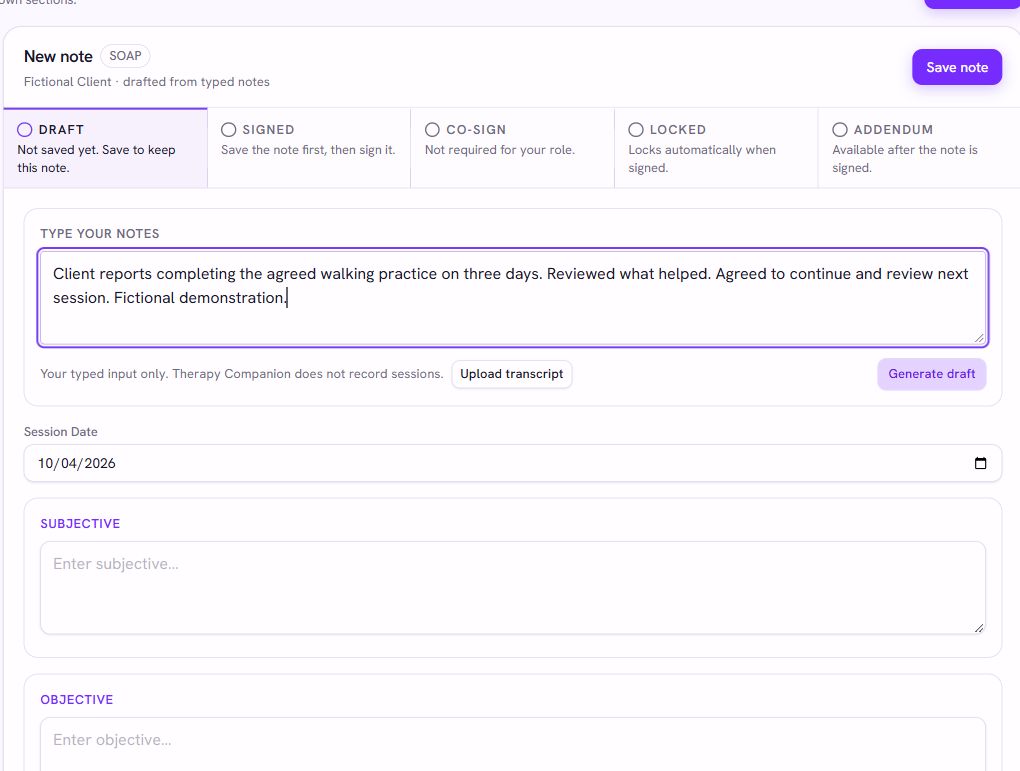Click 'Fictional Client · drafted from typed notes'

tap(147, 82)
